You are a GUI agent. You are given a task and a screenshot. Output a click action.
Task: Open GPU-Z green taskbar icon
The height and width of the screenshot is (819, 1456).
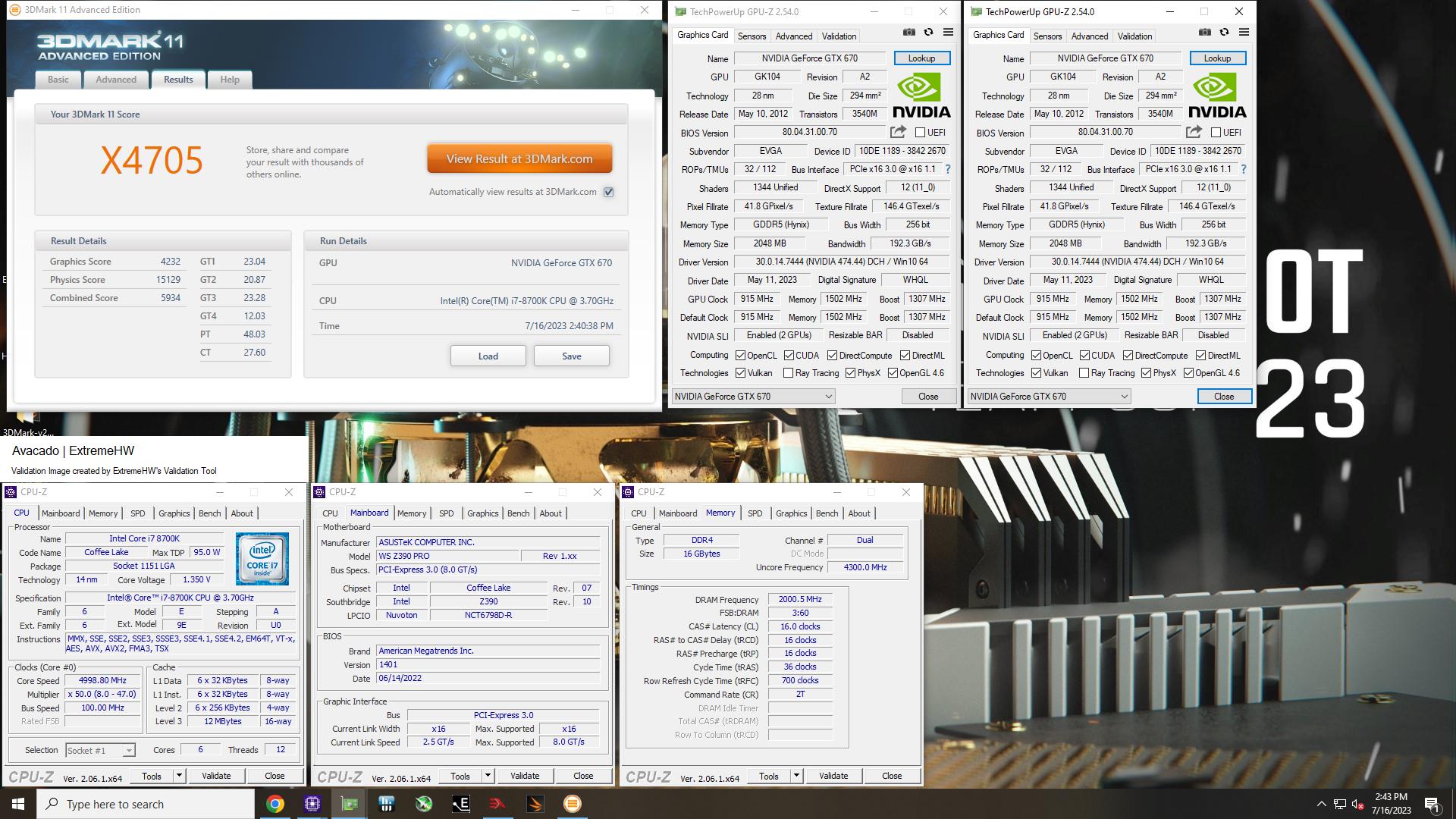click(350, 804)
